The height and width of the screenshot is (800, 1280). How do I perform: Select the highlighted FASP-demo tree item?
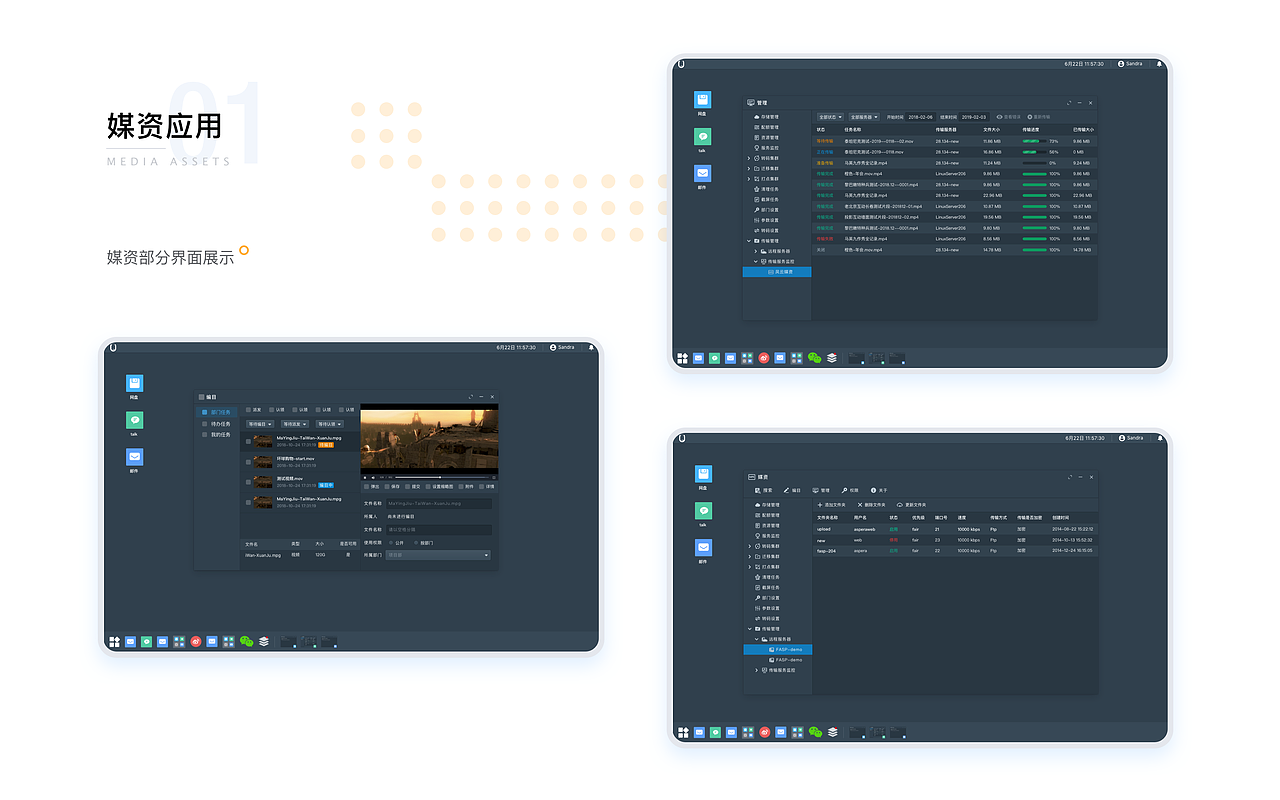point(778,649)
